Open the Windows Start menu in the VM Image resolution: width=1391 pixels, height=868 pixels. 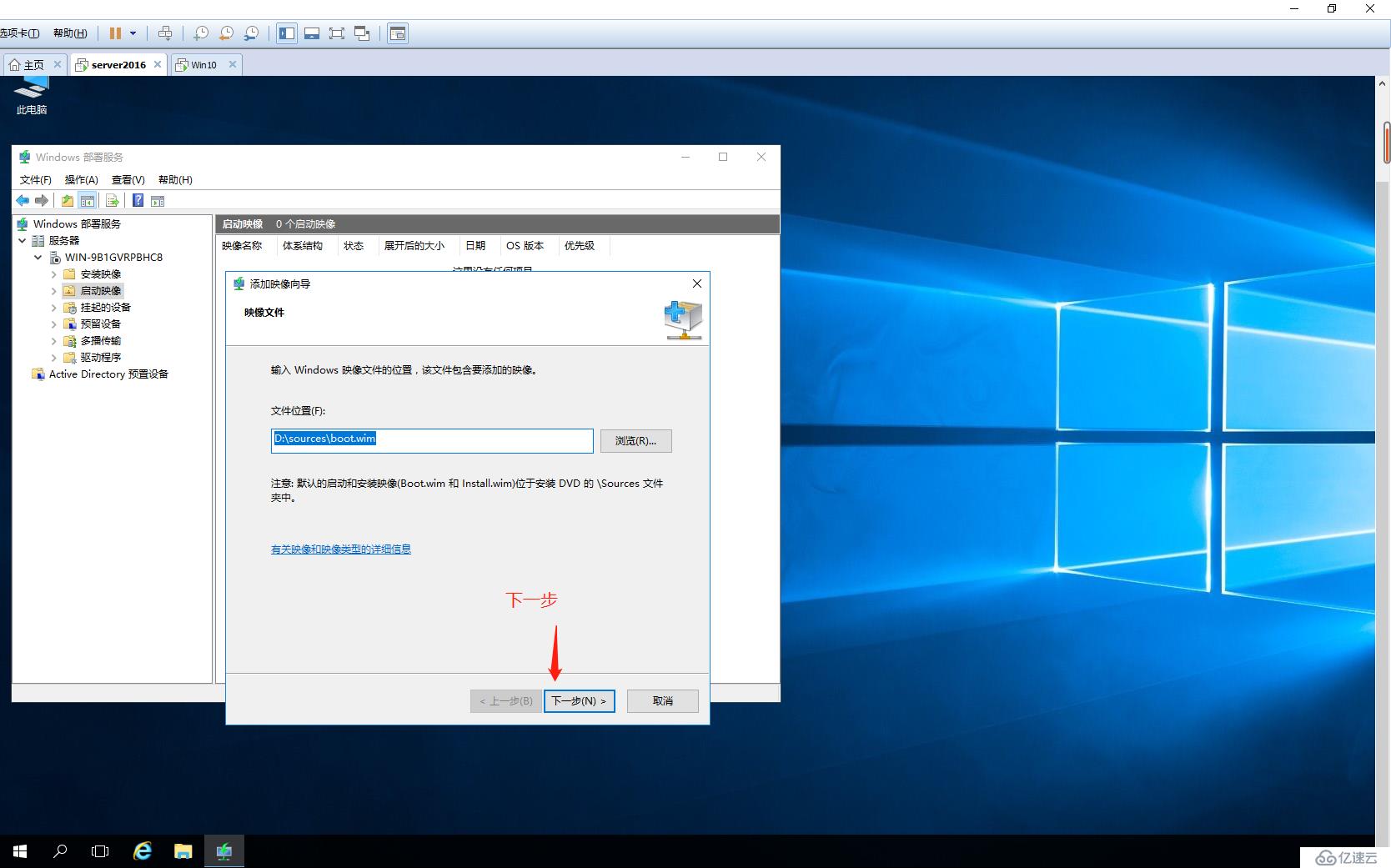[x=20, y=851]
